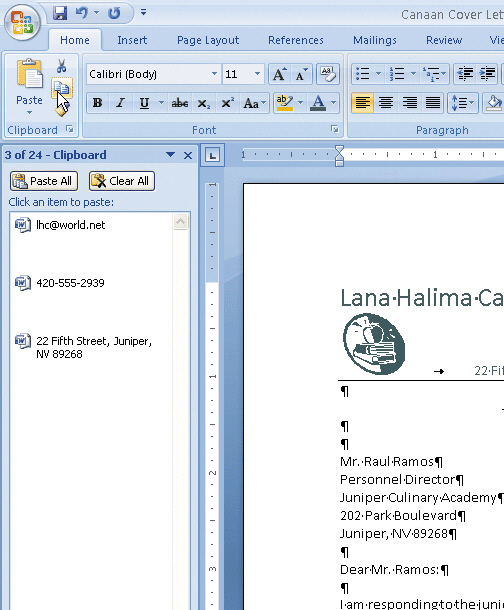The width and height of the screenshot is (504, 610).
Task: Switch to the Home tab
Action: (75, 40)
